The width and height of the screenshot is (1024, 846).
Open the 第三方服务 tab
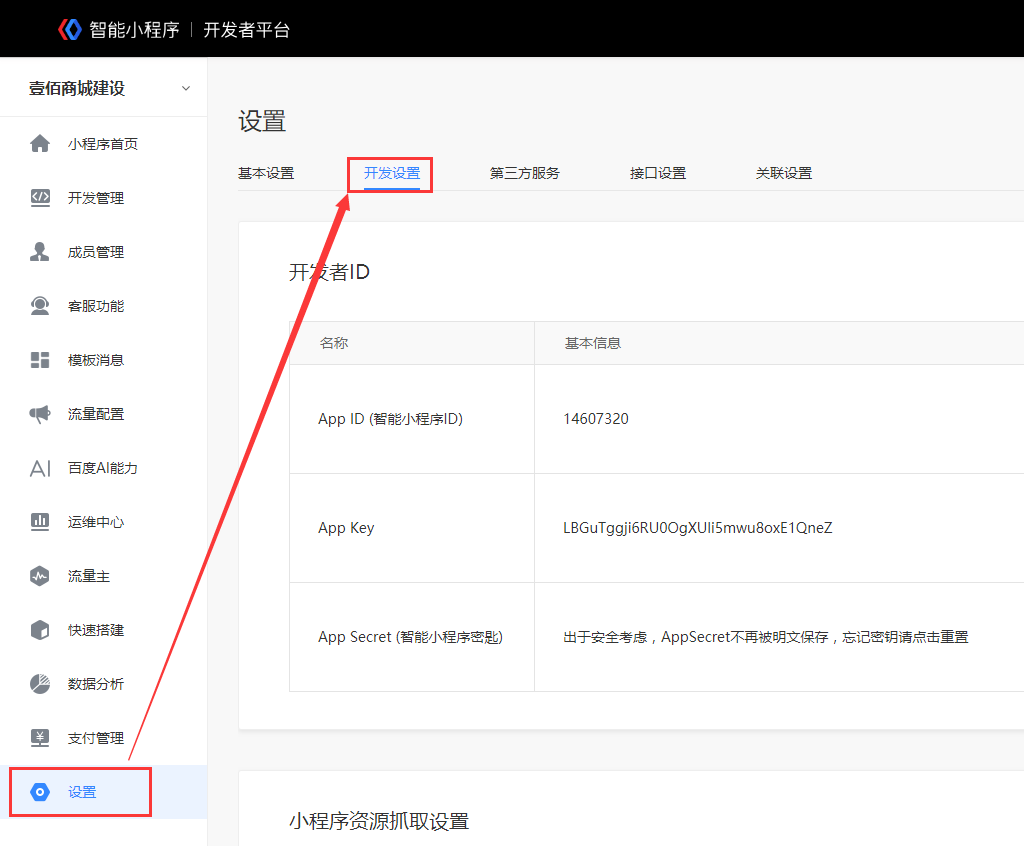(x=525, y=173)
